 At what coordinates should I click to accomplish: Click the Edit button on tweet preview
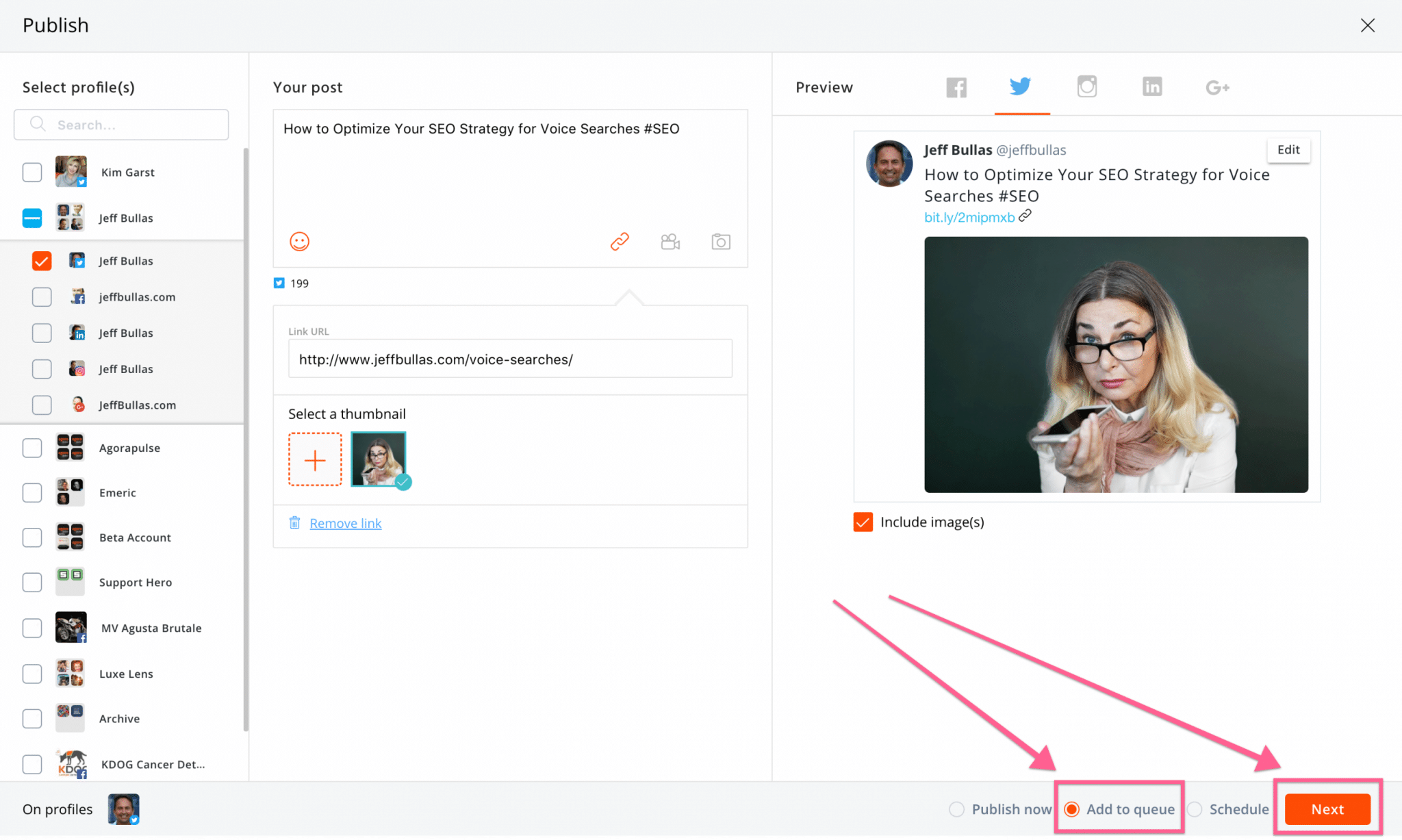tap(1289, 148)
